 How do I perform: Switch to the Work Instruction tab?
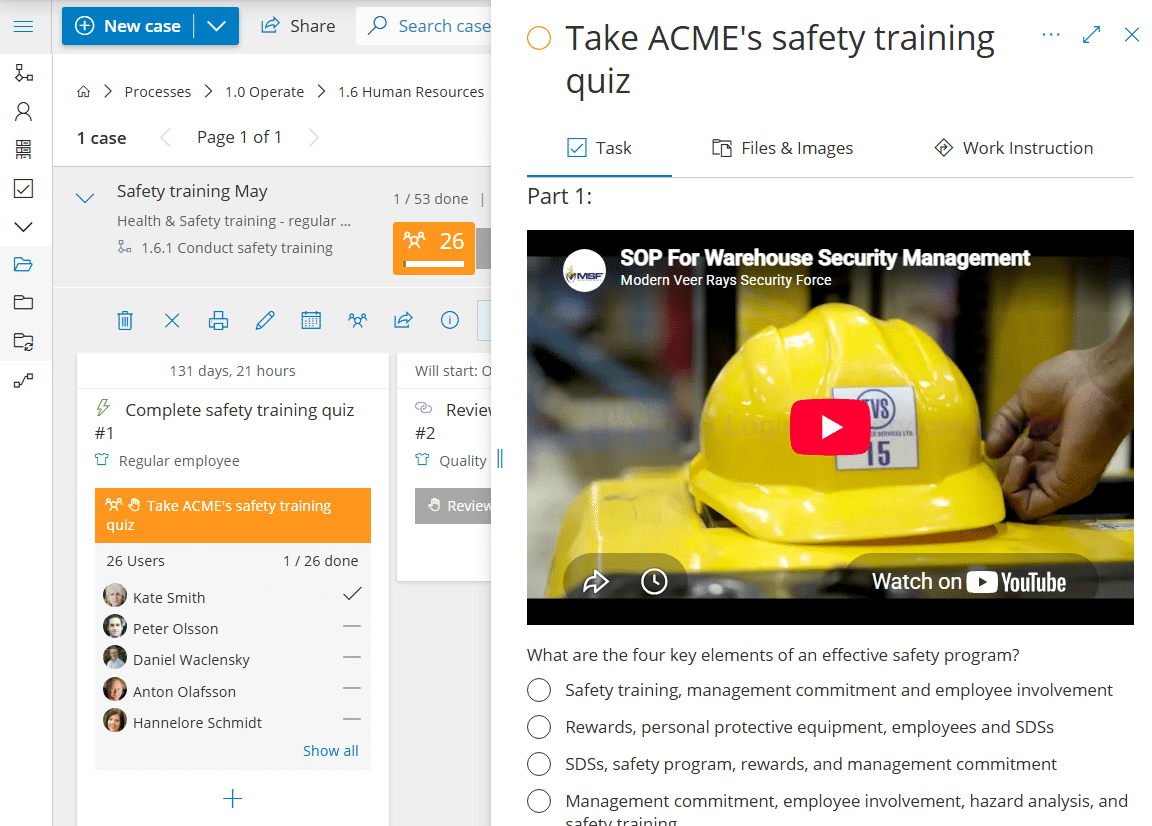click(1014, 148)
